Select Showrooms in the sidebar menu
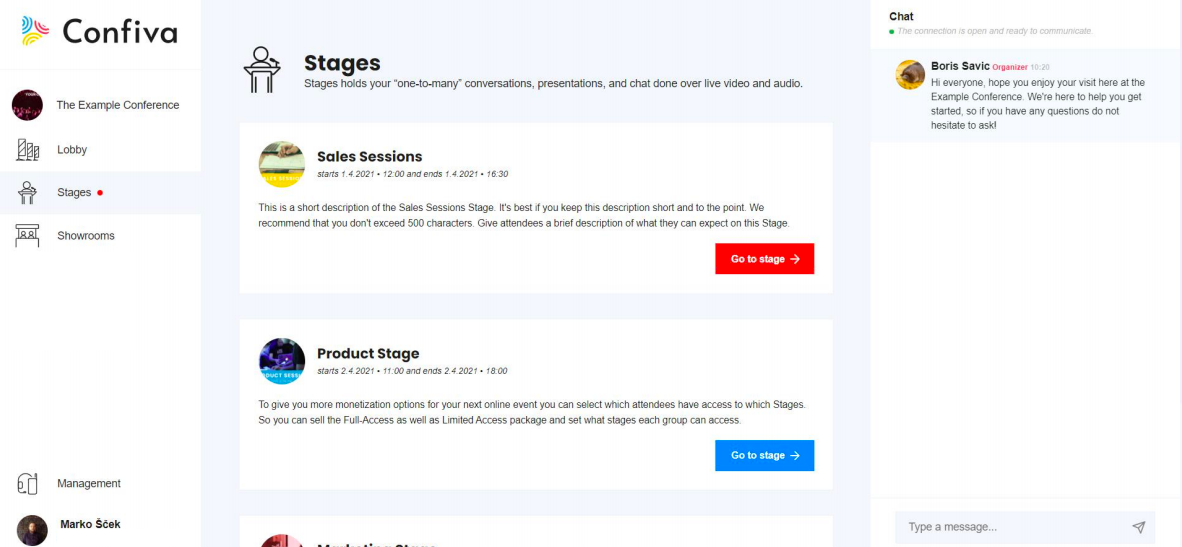 tap(86, 236)
